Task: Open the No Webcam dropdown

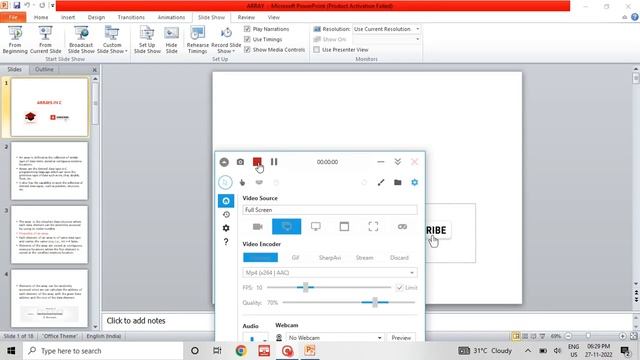Action: (x=335, y=338)
